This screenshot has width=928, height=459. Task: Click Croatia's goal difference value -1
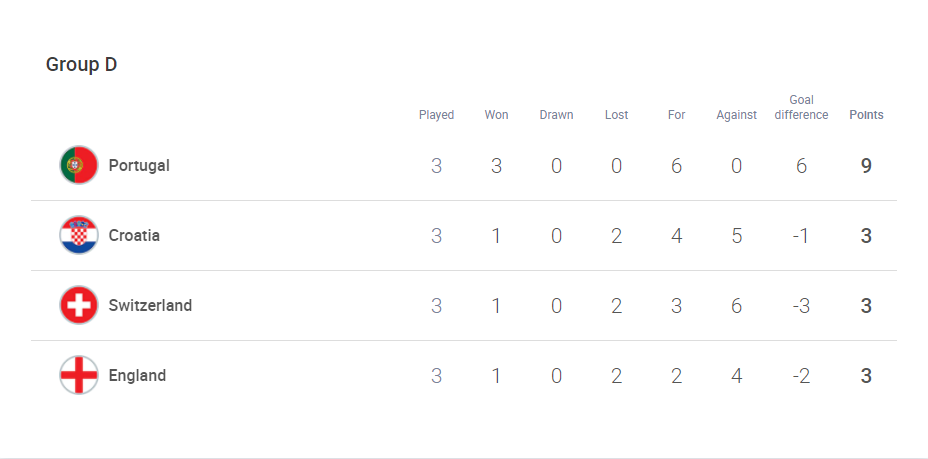(x=801, y=236)
